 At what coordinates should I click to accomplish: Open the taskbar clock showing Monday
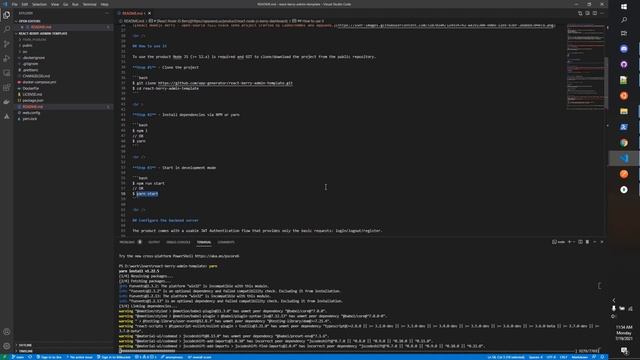[624, 333]
